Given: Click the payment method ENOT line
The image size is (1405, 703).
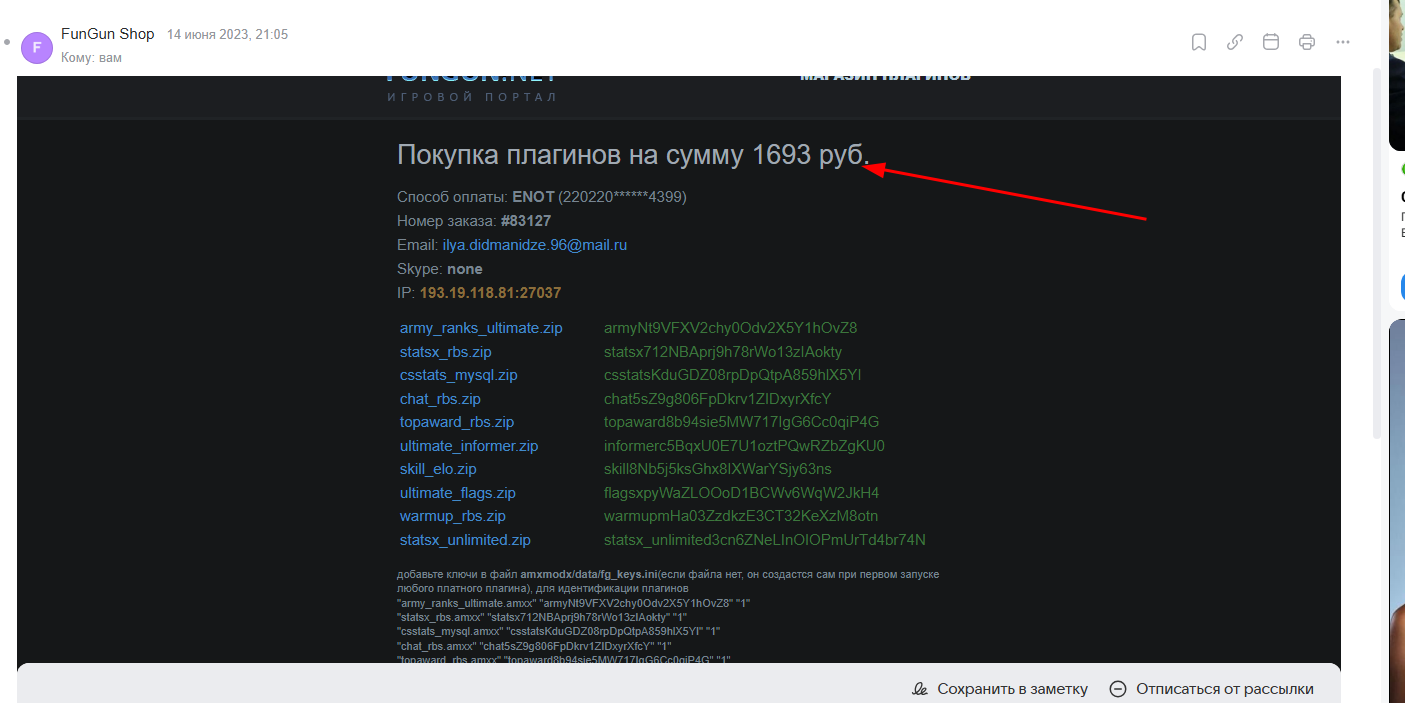Looking at the screenshot, I should coord(542,197).
